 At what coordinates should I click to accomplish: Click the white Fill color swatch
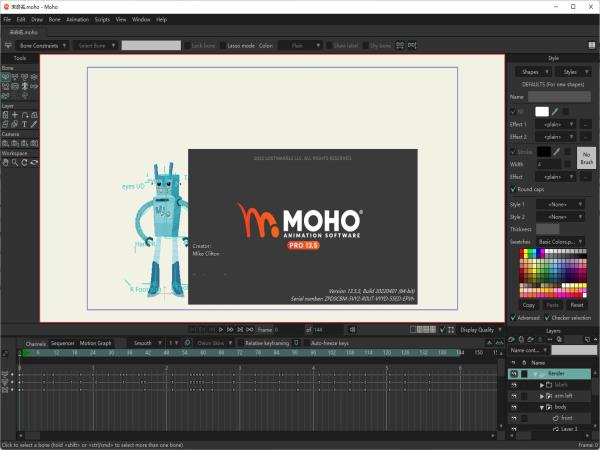click(x=542, y=111)
